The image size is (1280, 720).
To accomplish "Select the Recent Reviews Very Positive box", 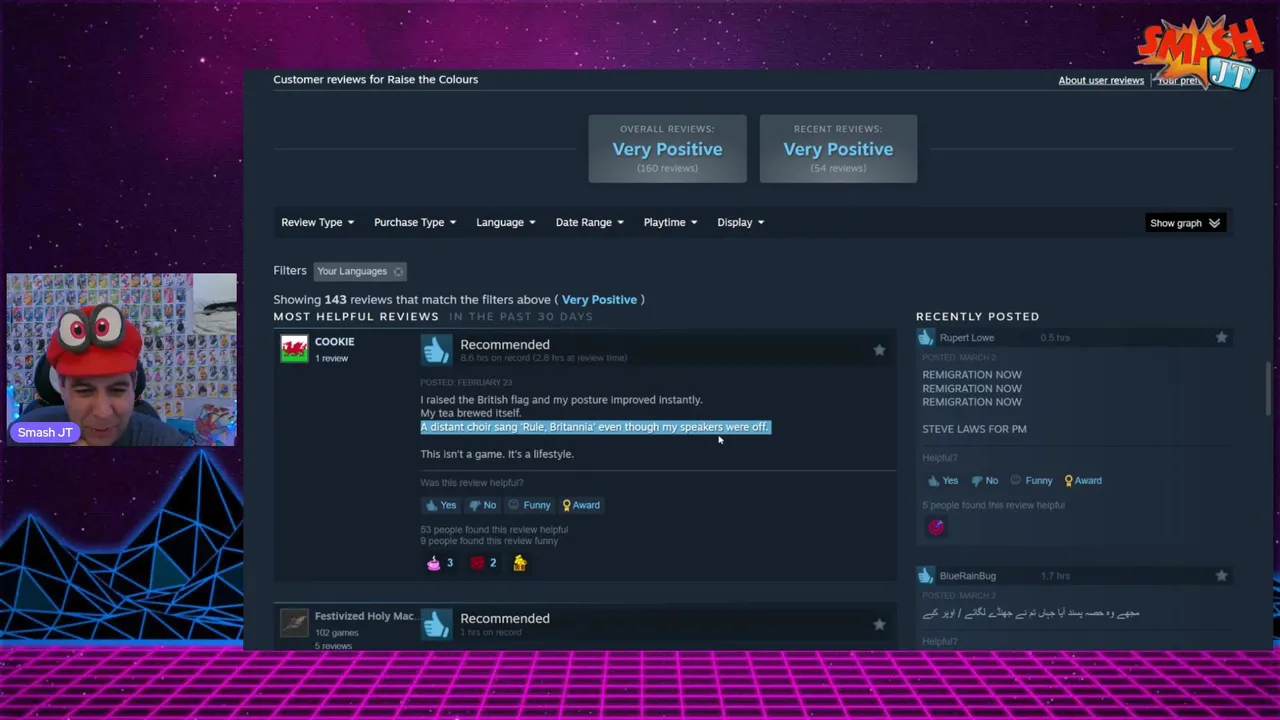I will click(x=838, y=149).
